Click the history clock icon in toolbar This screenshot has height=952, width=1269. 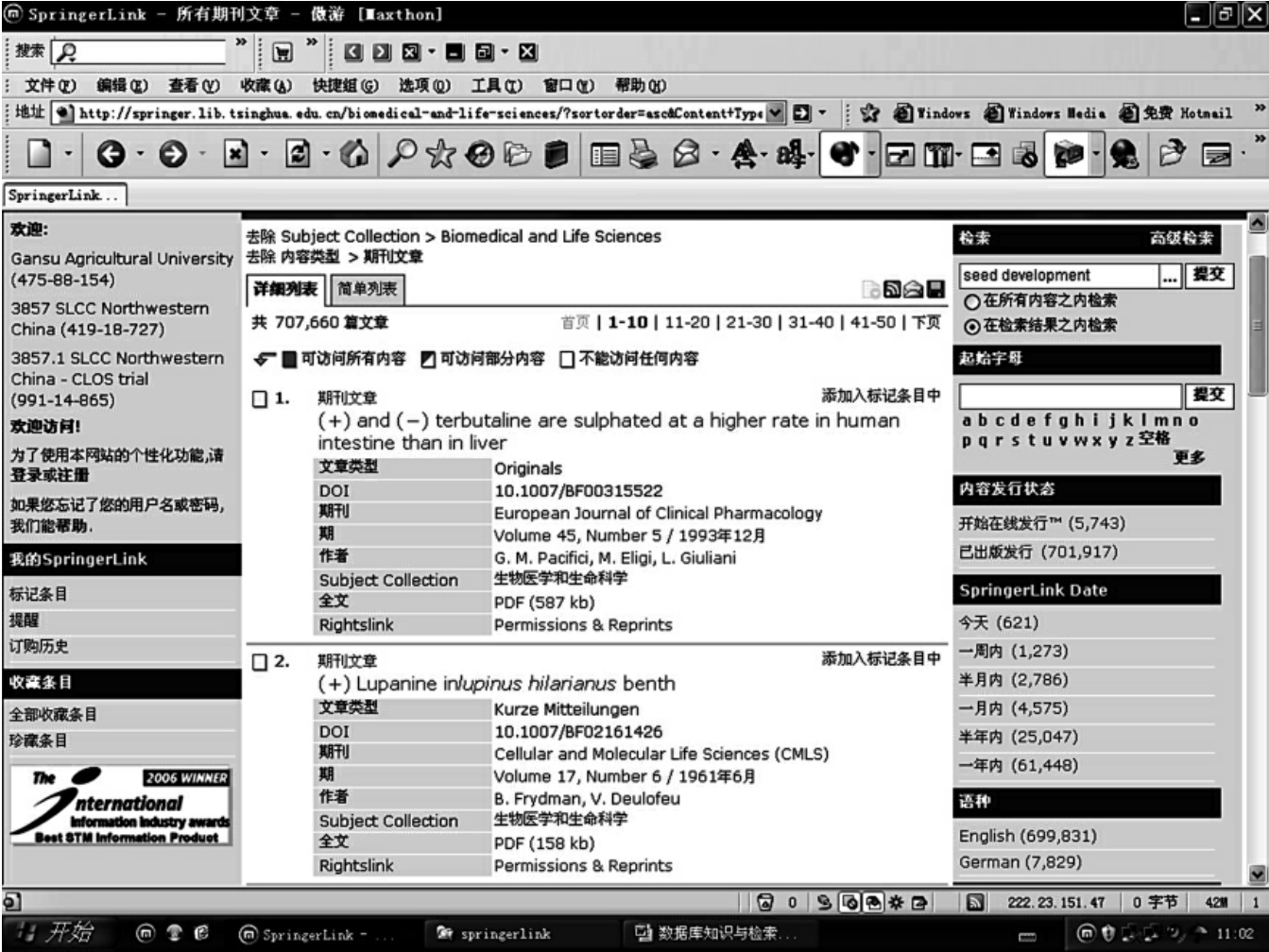tap(478, 156)
